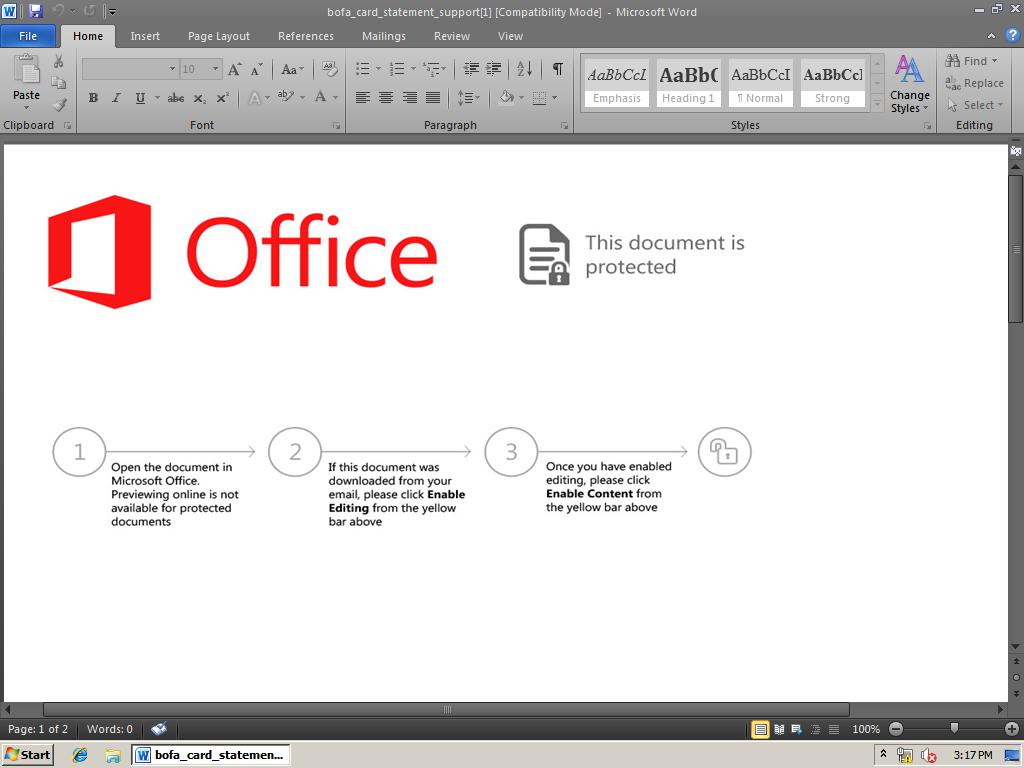Toggle Bold formatting

pos(93,98)
